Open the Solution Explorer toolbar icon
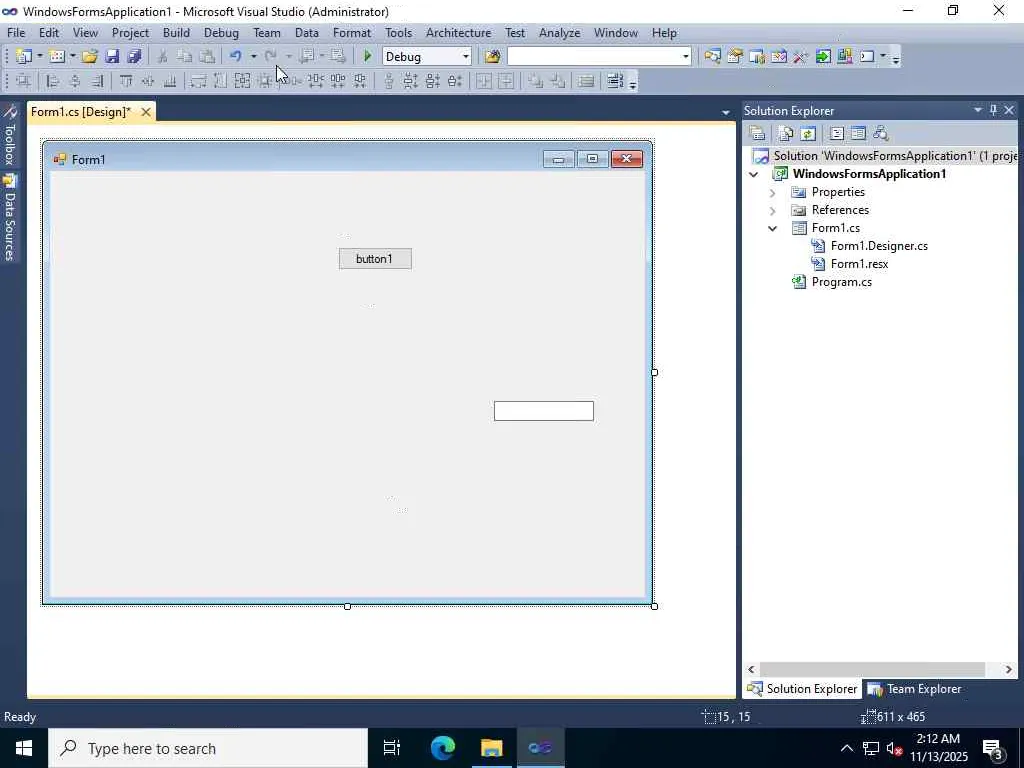The image size is (1024, 768). click(712, 56)
